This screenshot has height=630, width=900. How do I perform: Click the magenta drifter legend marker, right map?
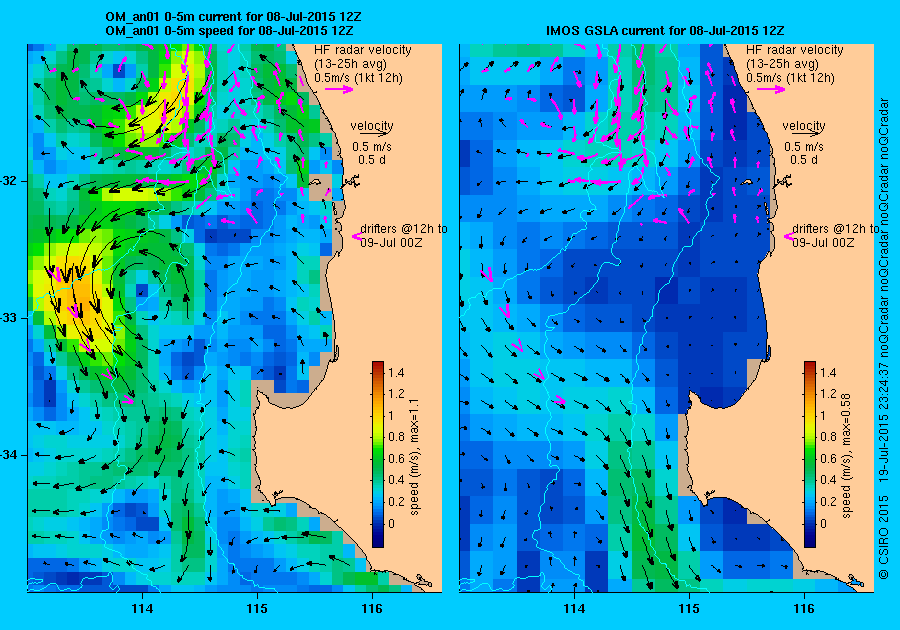[789, 236]
